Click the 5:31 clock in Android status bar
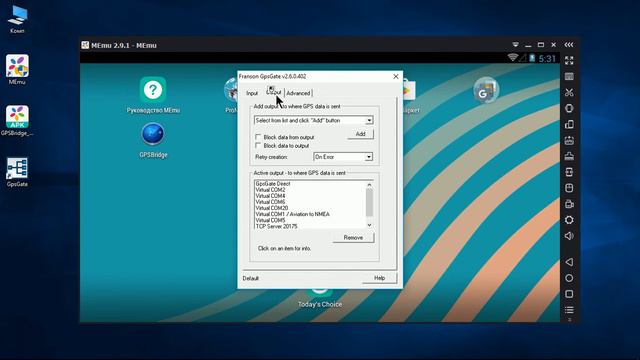Viewport: 640px width, 360px height. tap(547, 59)
